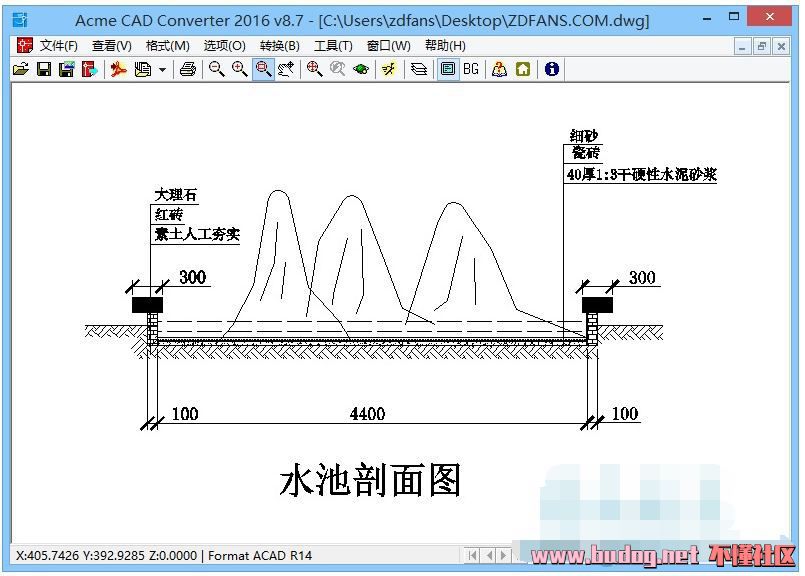This screenshot has width=805, height=576.
Task: Click the Zoom out magnifier icon
Action: [x=216, y=69]
